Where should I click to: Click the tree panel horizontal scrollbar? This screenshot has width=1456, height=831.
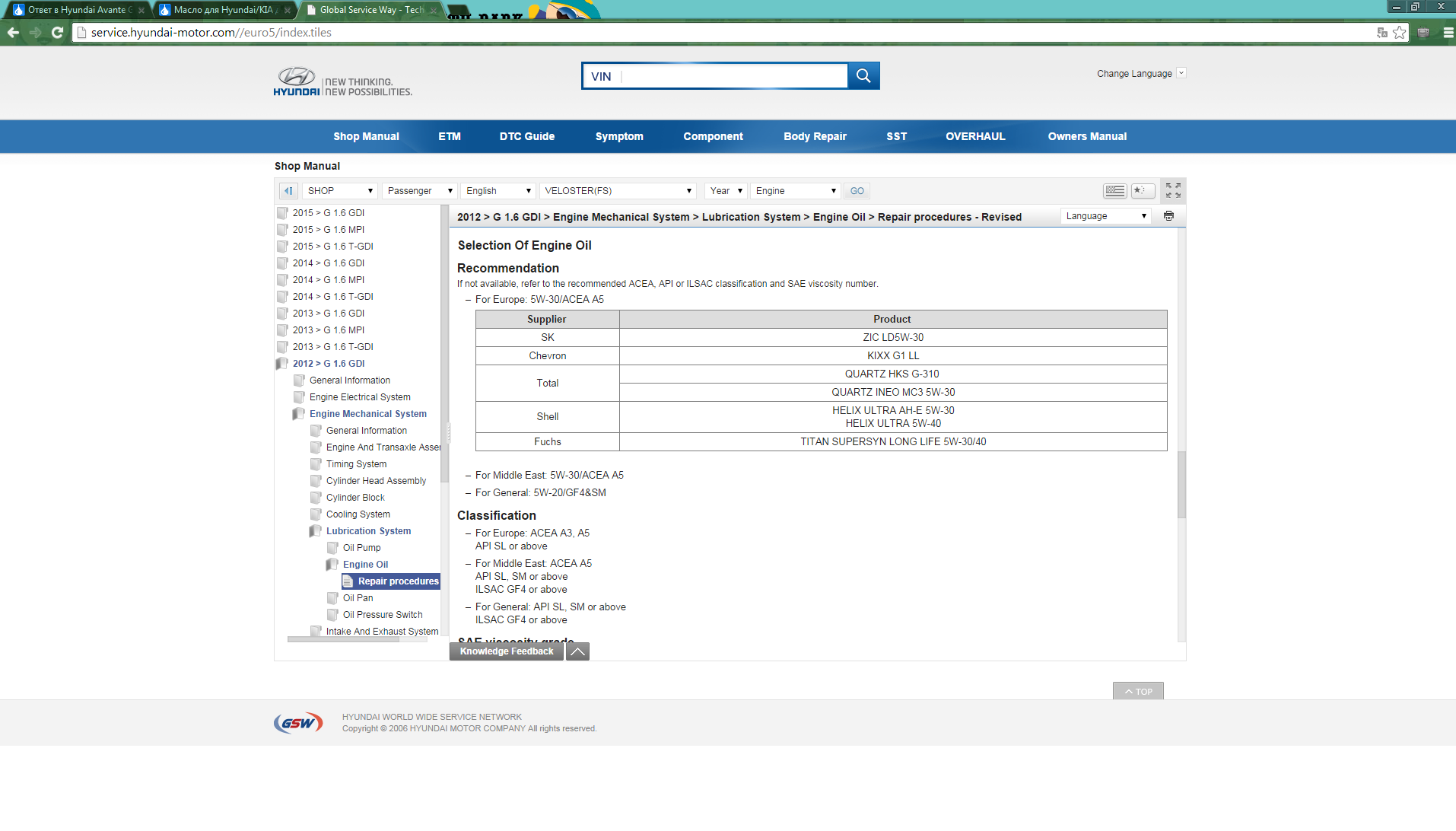pos(343,639)
